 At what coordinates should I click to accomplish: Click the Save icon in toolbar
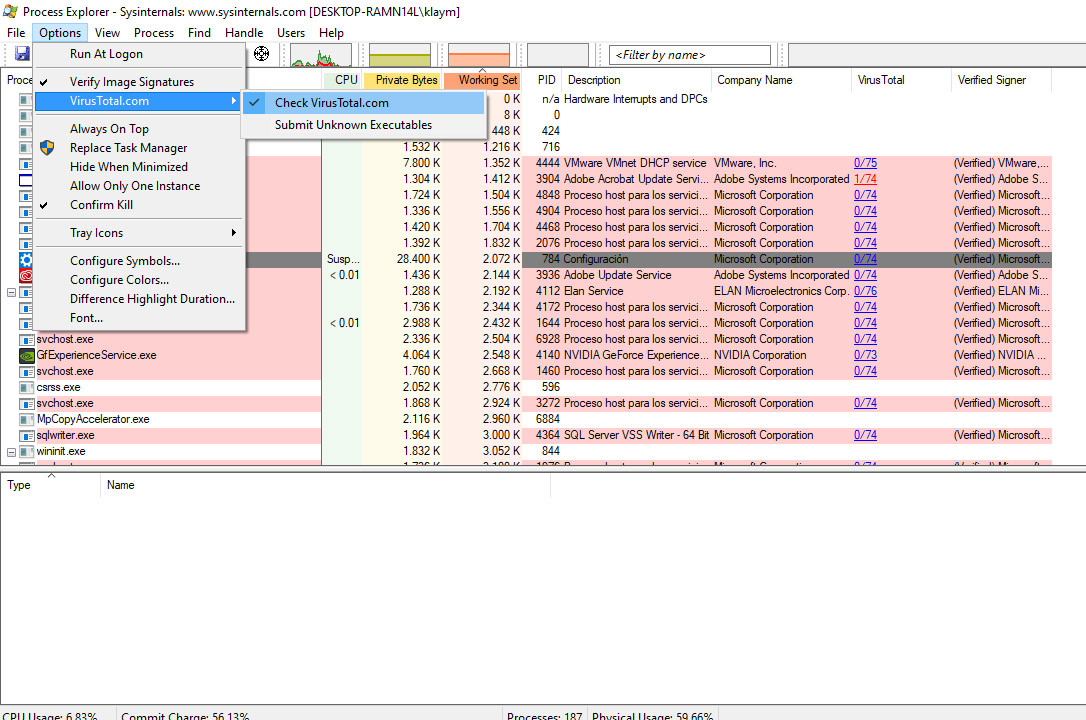tap(21, 54)
